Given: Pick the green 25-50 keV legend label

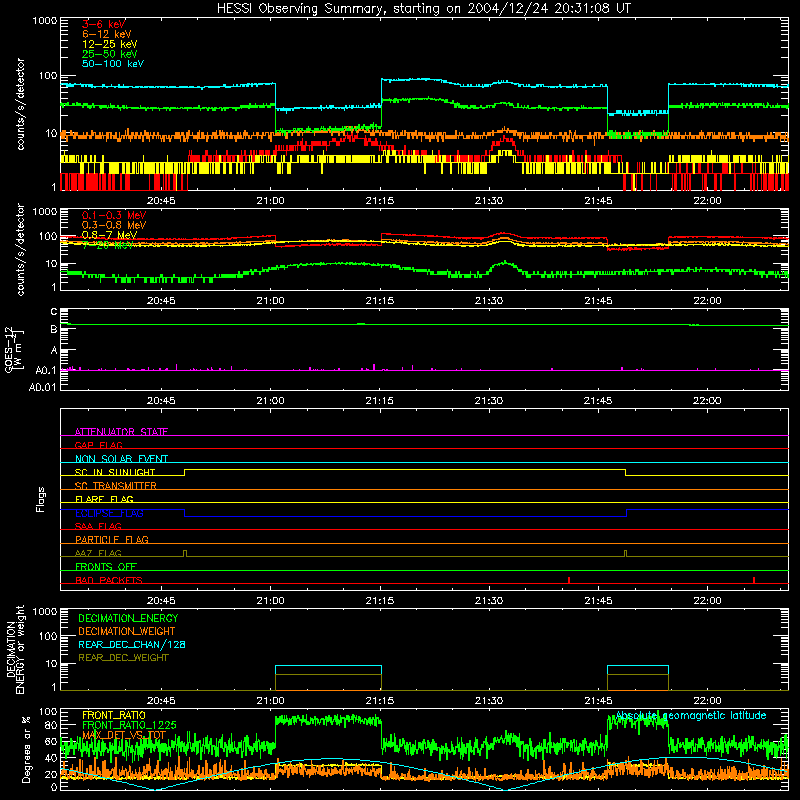Looking at the screenshot, I should pos(110,54).
